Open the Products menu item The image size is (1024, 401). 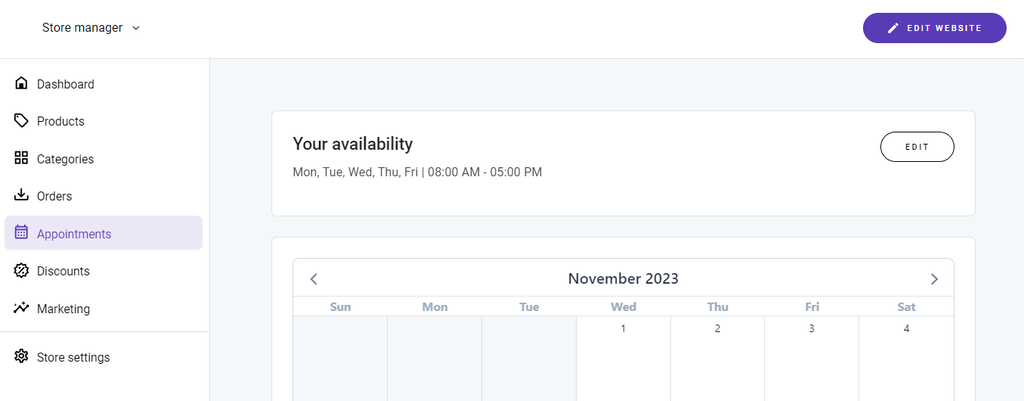click(60, 121)
